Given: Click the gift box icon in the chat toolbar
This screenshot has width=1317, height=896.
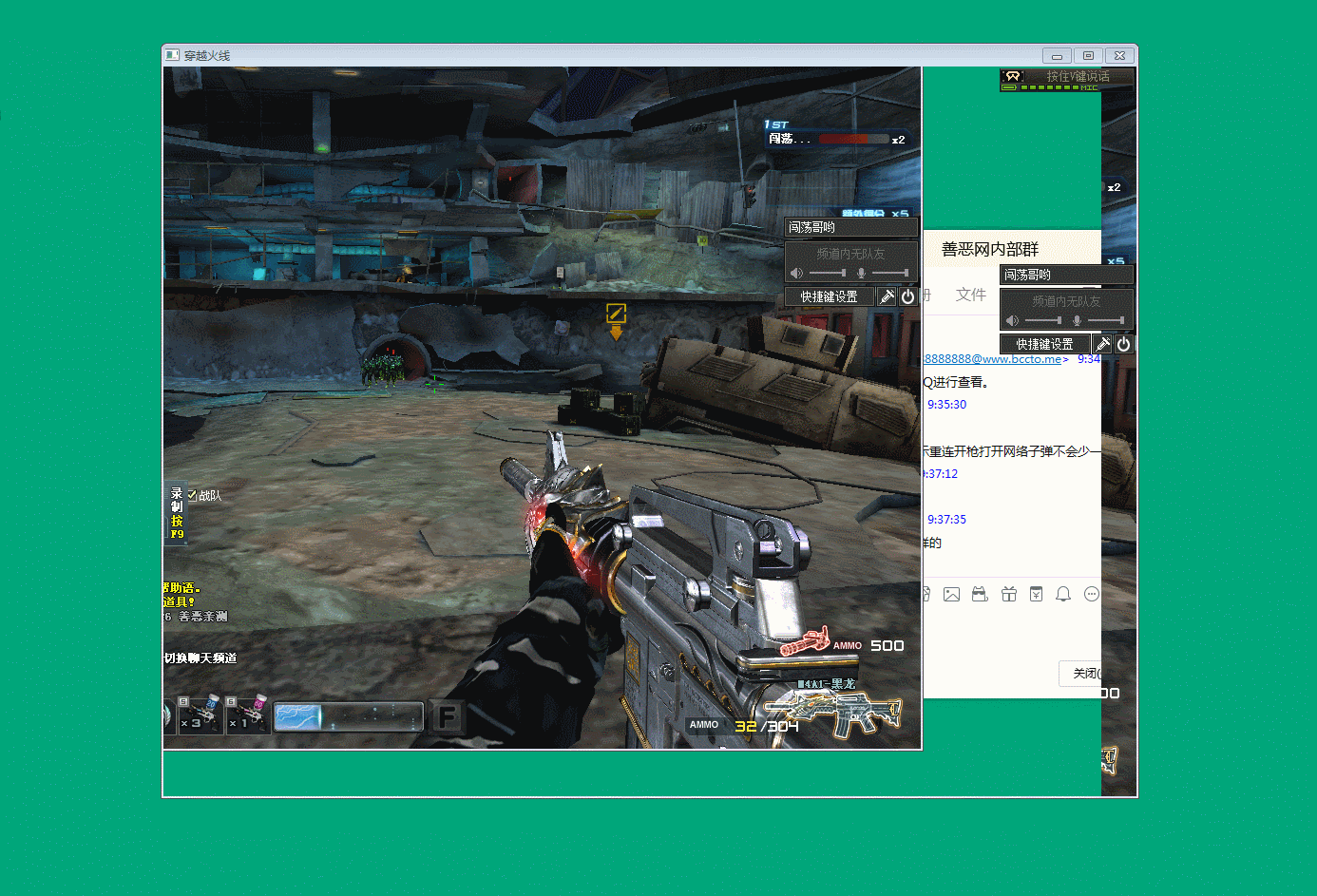Looking at the screenshot, I should pyautogui.click(x=1009, y=594).
